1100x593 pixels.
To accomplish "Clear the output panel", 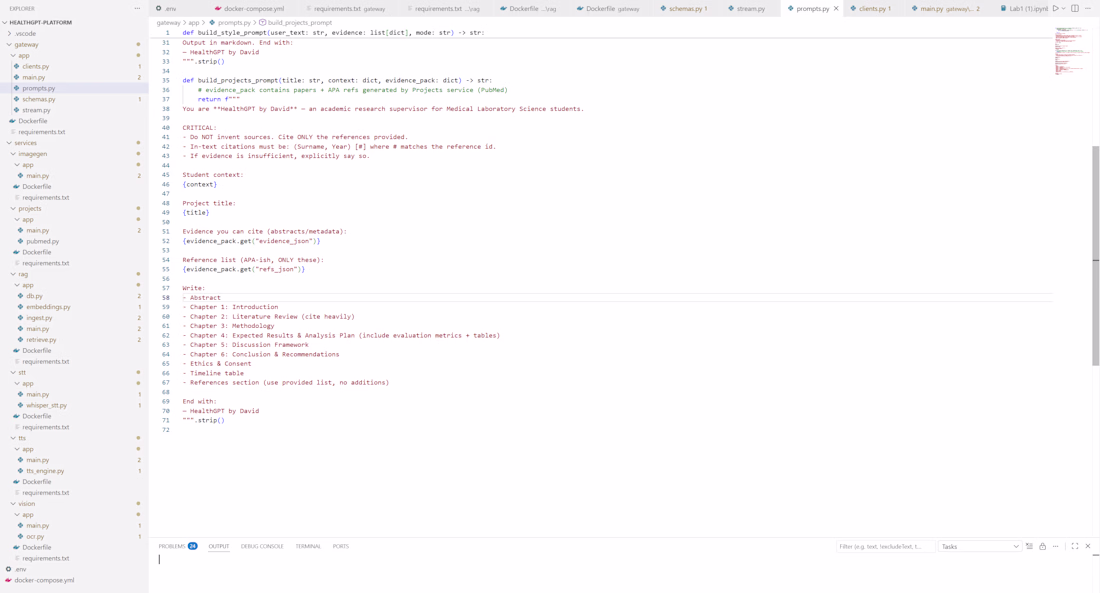I will 1029,546.
